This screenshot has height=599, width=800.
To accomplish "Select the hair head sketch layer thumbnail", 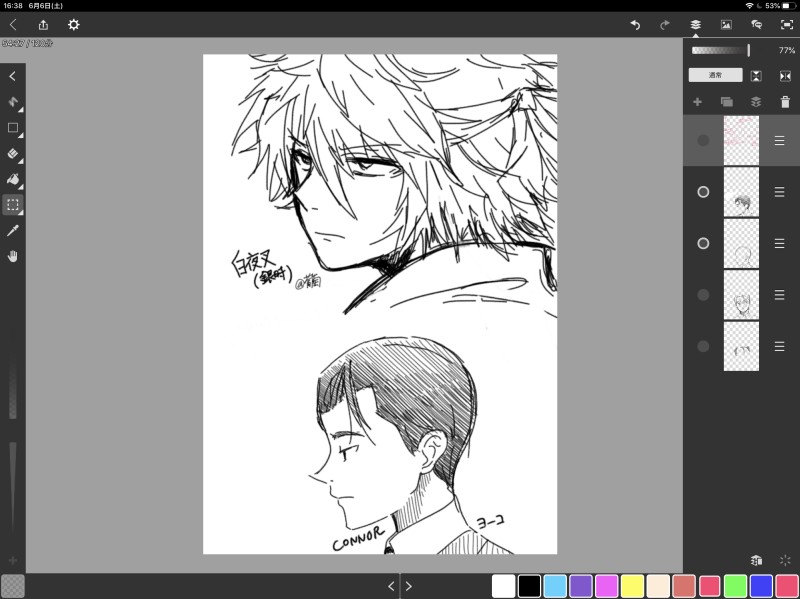I will point(741,192).
